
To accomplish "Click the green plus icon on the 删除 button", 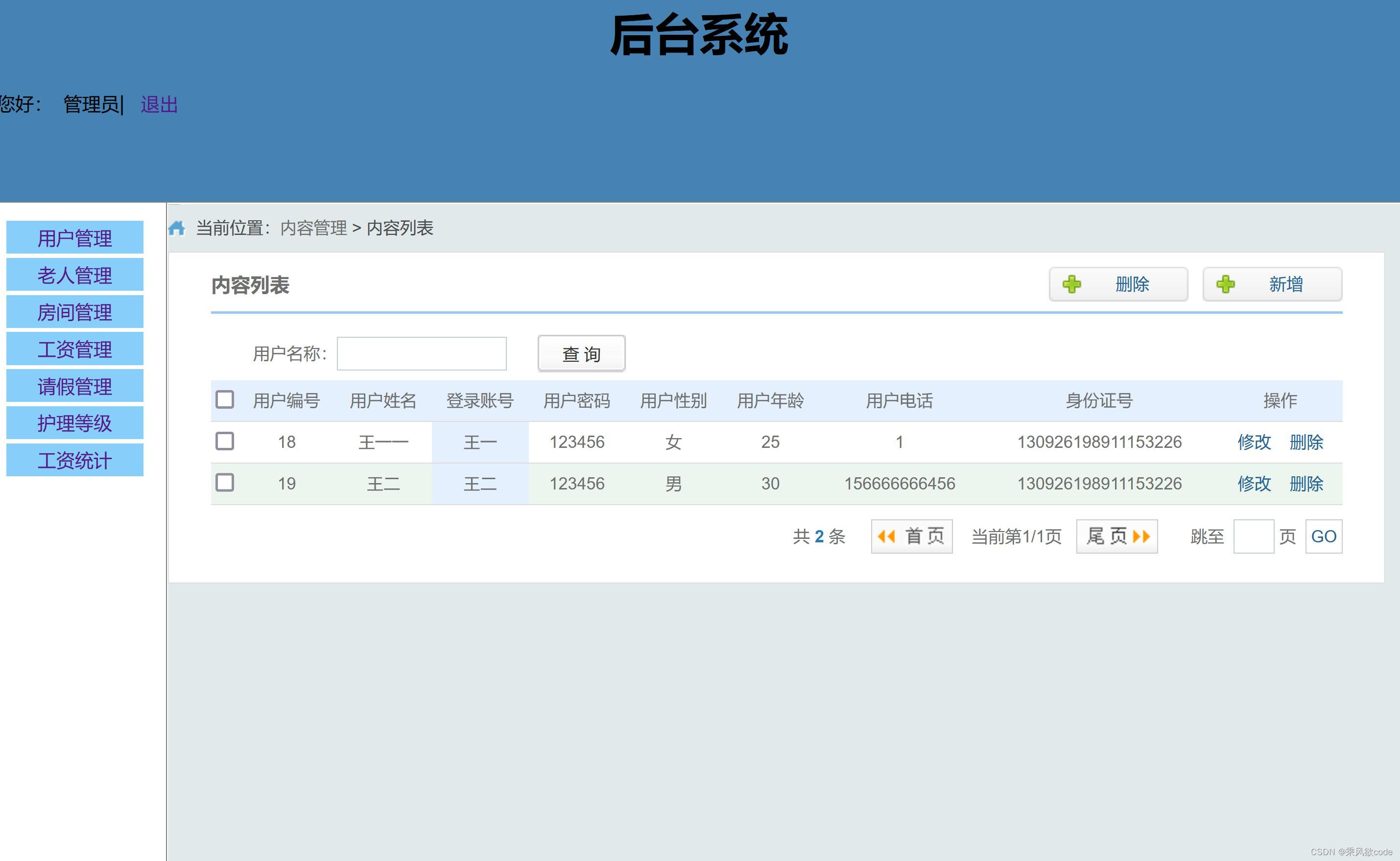I will 1073,284.
